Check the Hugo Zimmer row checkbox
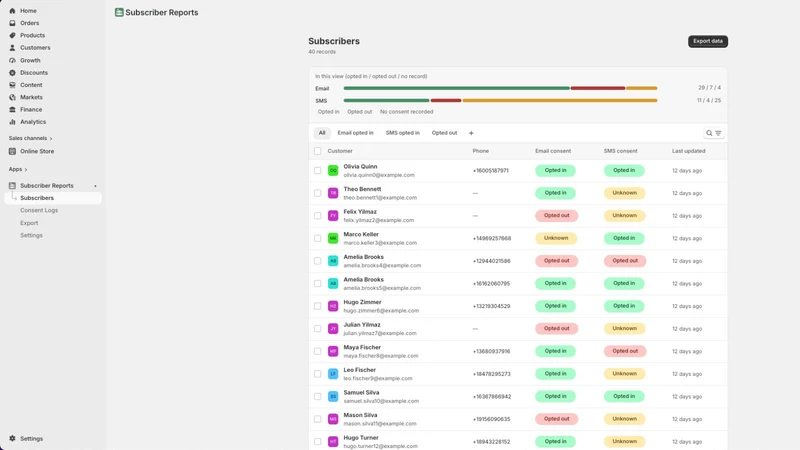This screenshot has height=450, width=800. point(317,306)
